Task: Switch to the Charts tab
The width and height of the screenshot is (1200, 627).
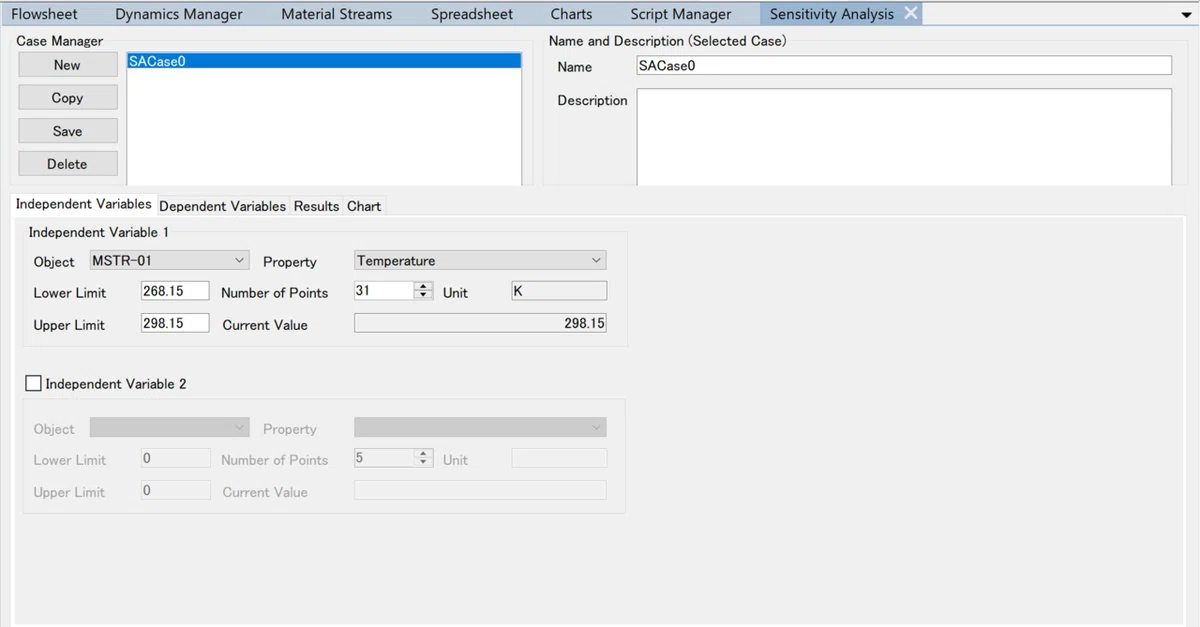Action: point(571,14)
